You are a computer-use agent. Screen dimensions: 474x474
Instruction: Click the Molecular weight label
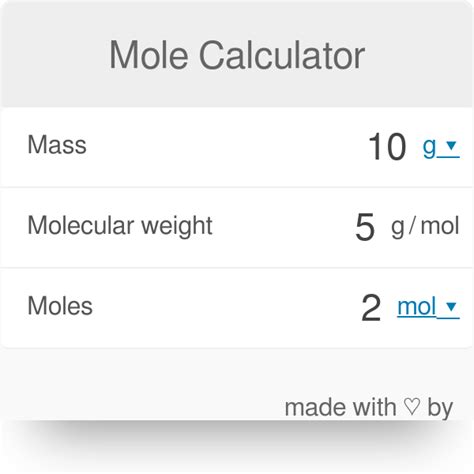120,226
